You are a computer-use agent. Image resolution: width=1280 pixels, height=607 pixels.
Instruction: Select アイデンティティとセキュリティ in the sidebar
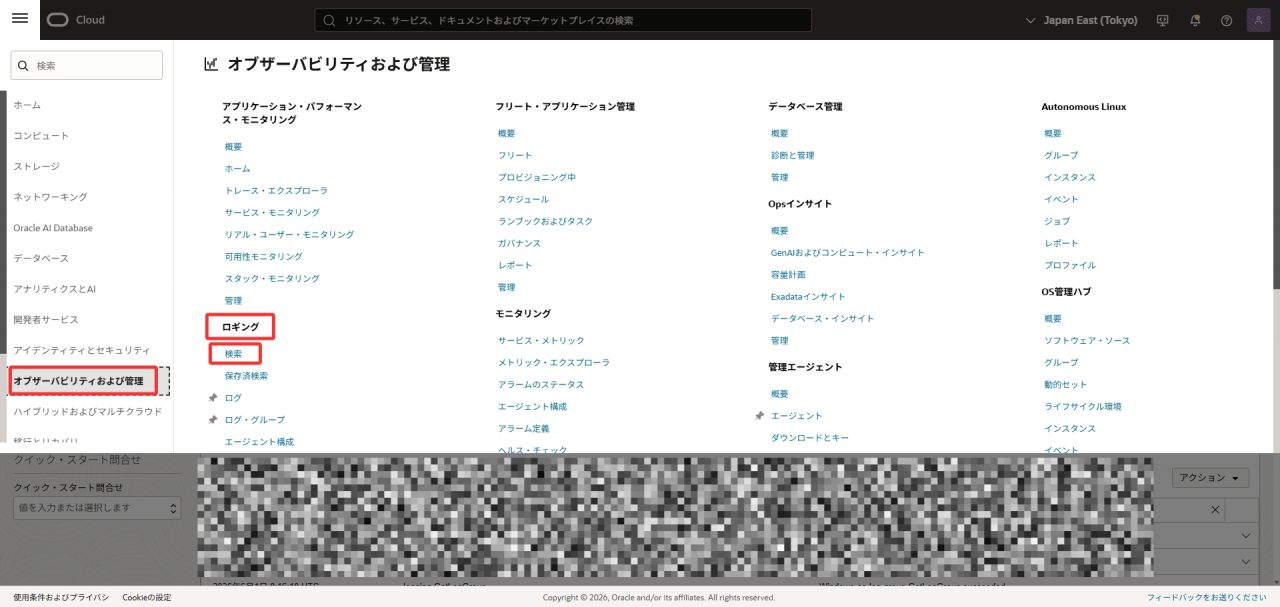[82, 350]
